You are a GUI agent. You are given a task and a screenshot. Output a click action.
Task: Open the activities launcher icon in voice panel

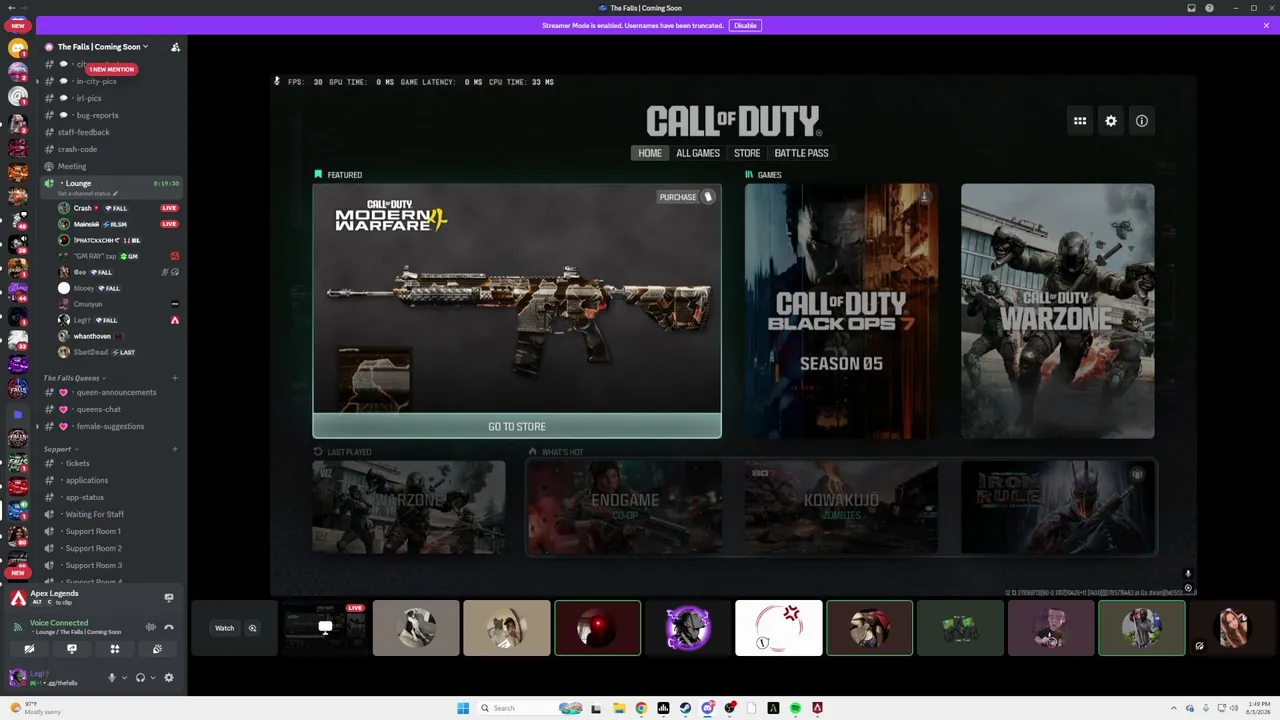pyautogui.click(x=115, y=649)
